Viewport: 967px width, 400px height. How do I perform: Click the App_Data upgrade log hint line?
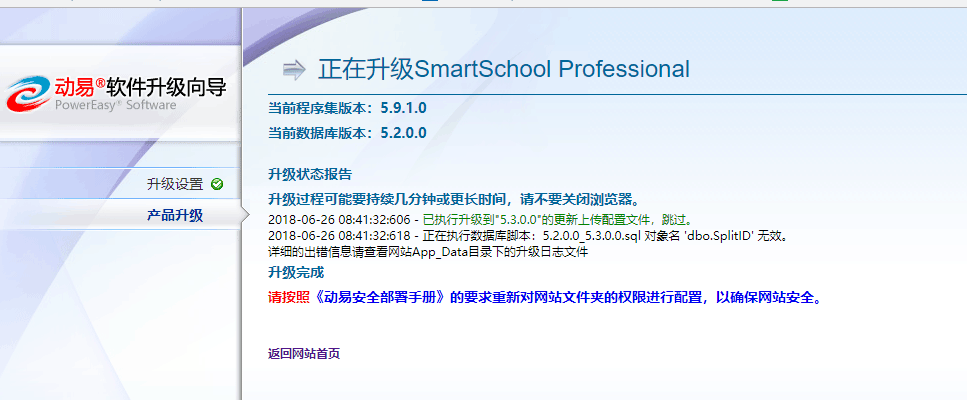[428, 251]
